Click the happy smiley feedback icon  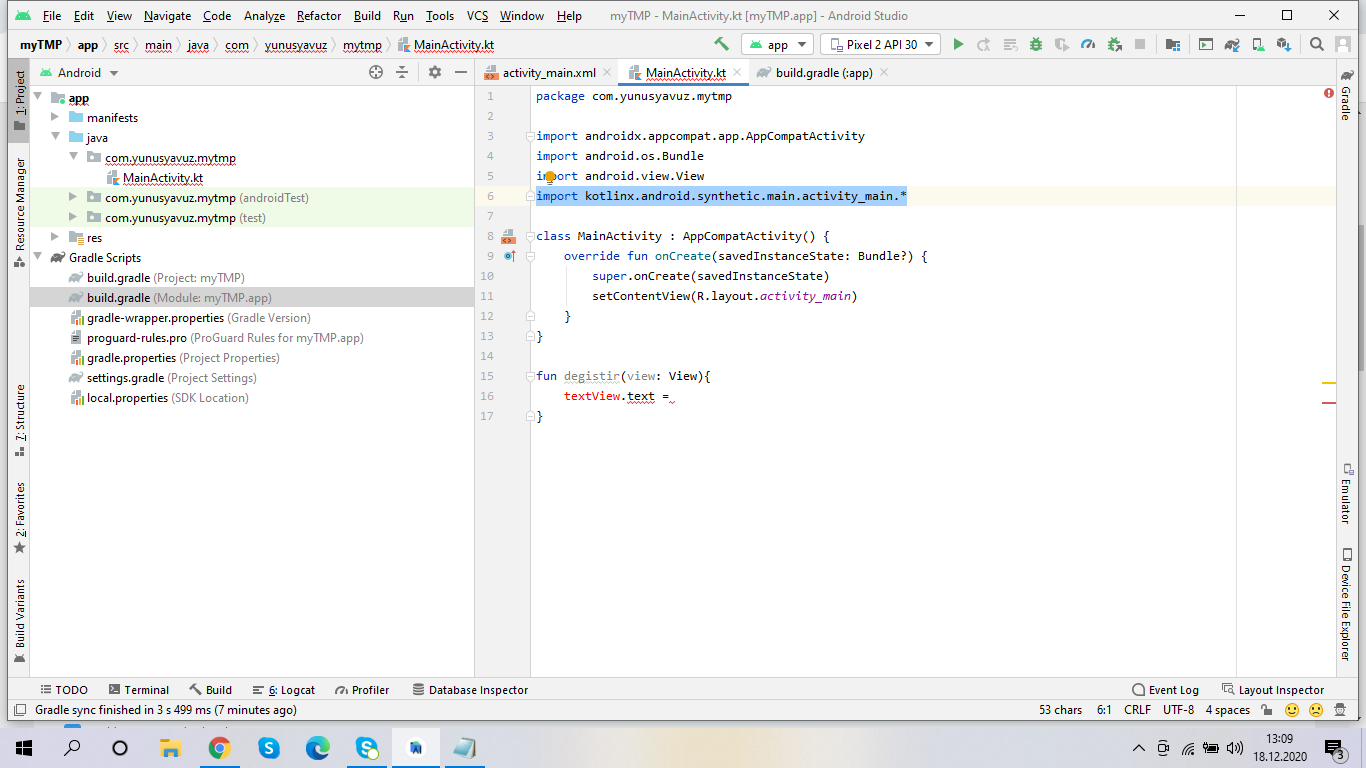coord(1292,710)
